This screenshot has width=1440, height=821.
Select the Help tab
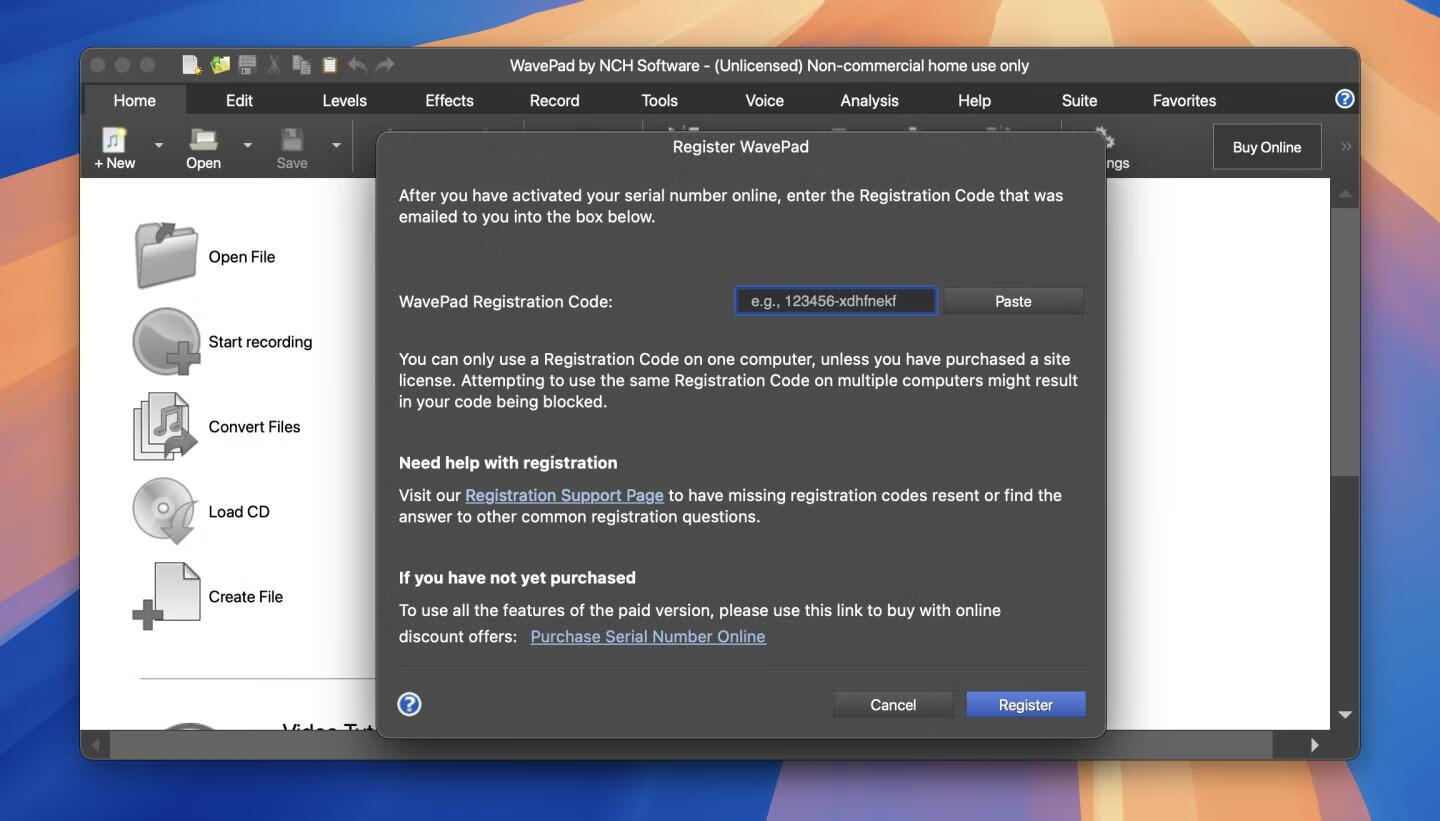[x=974, y=100]
